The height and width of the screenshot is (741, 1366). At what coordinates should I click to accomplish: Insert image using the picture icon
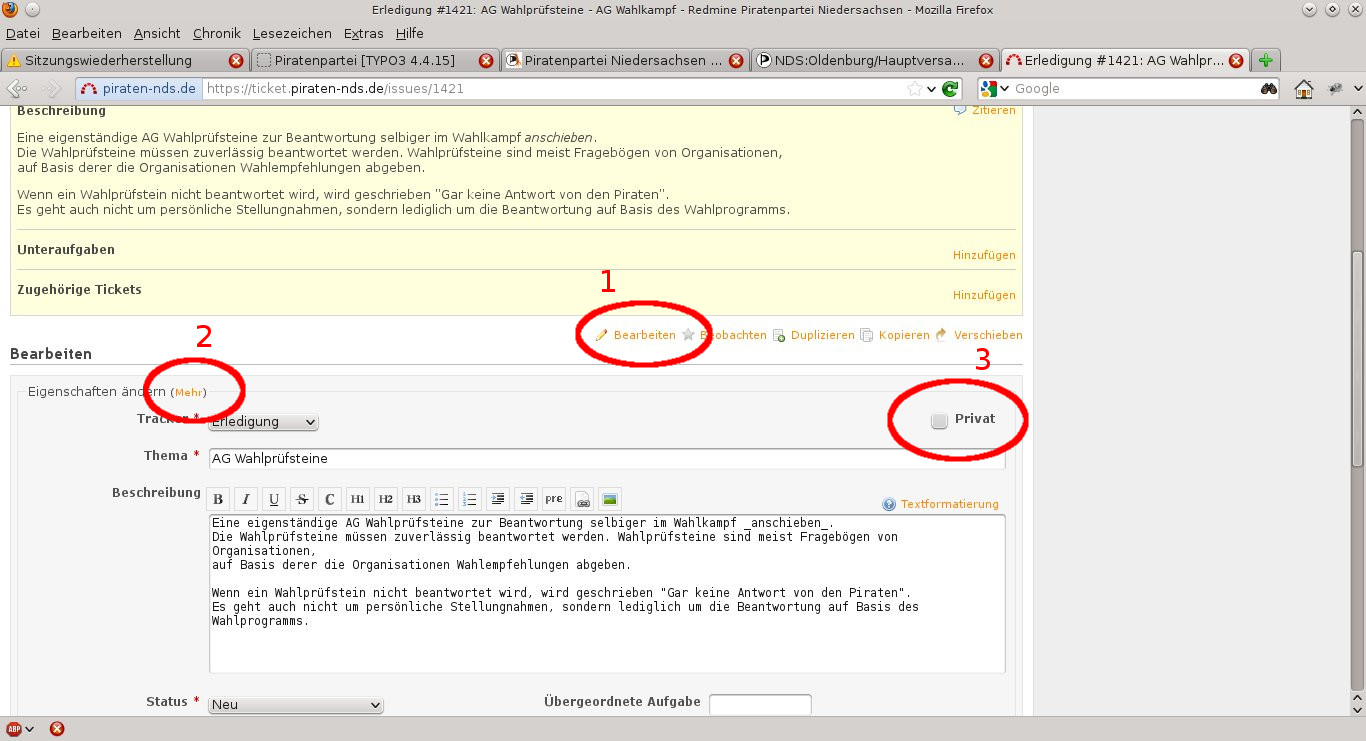click(609, 499)
